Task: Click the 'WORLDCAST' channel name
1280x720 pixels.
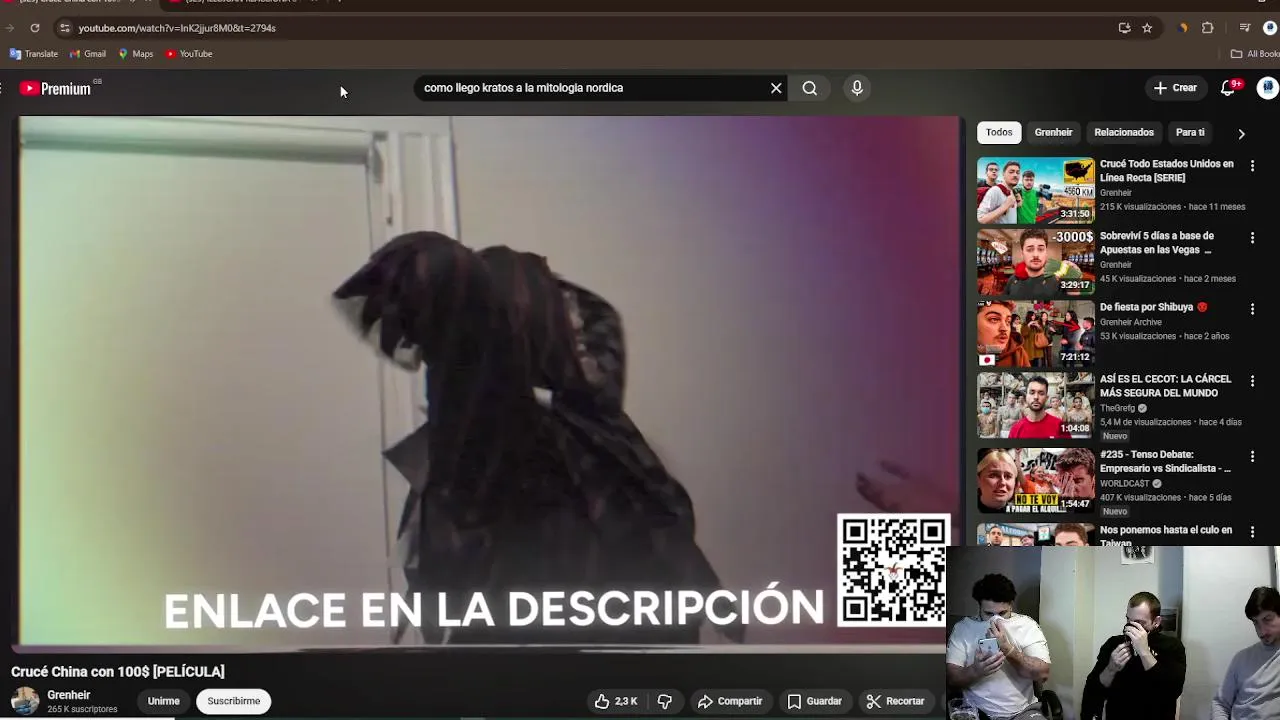Action: coord(1125,483)
